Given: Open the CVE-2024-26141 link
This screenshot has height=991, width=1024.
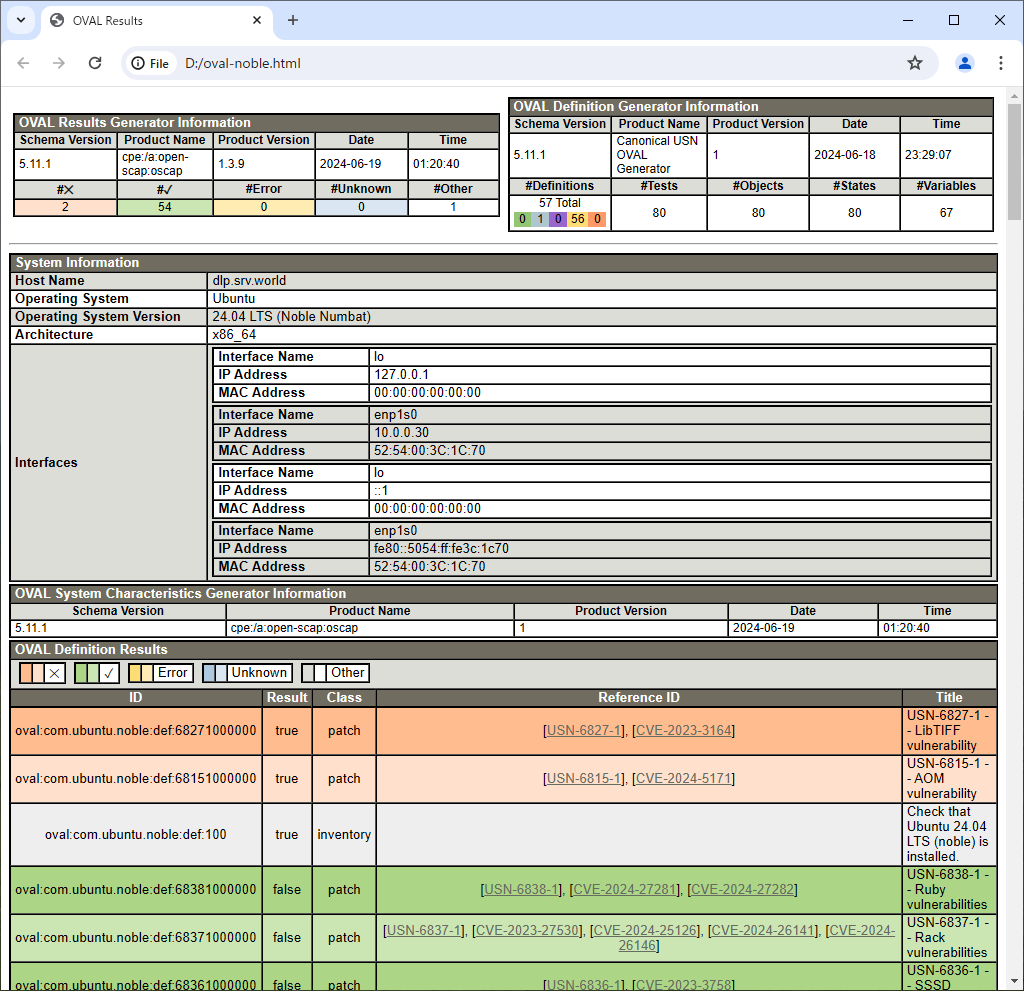Looking at the screenshot, I should (763, 930).
